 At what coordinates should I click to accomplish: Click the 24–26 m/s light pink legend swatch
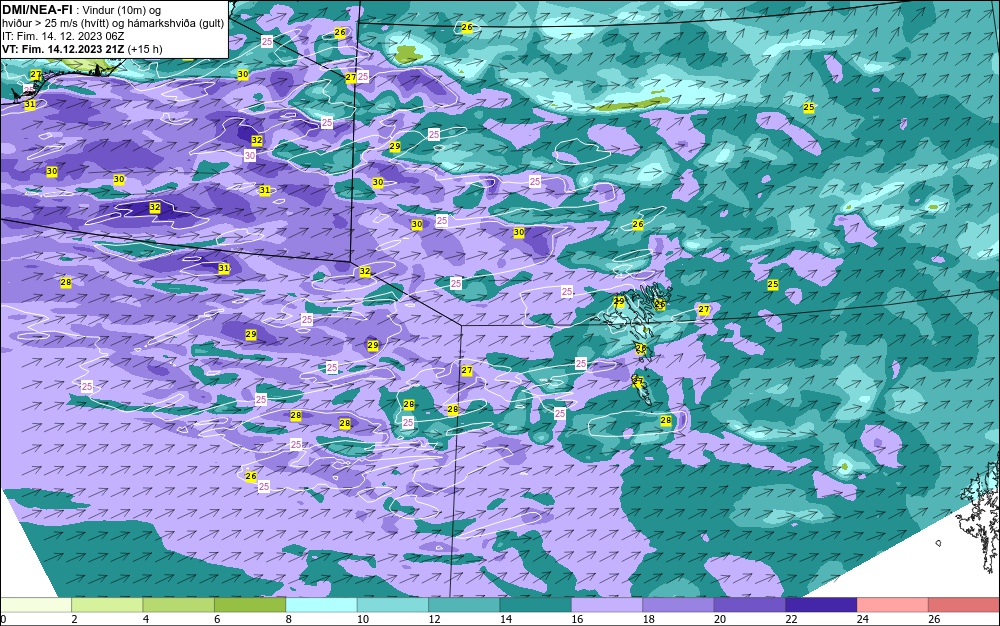pos(893,605)
